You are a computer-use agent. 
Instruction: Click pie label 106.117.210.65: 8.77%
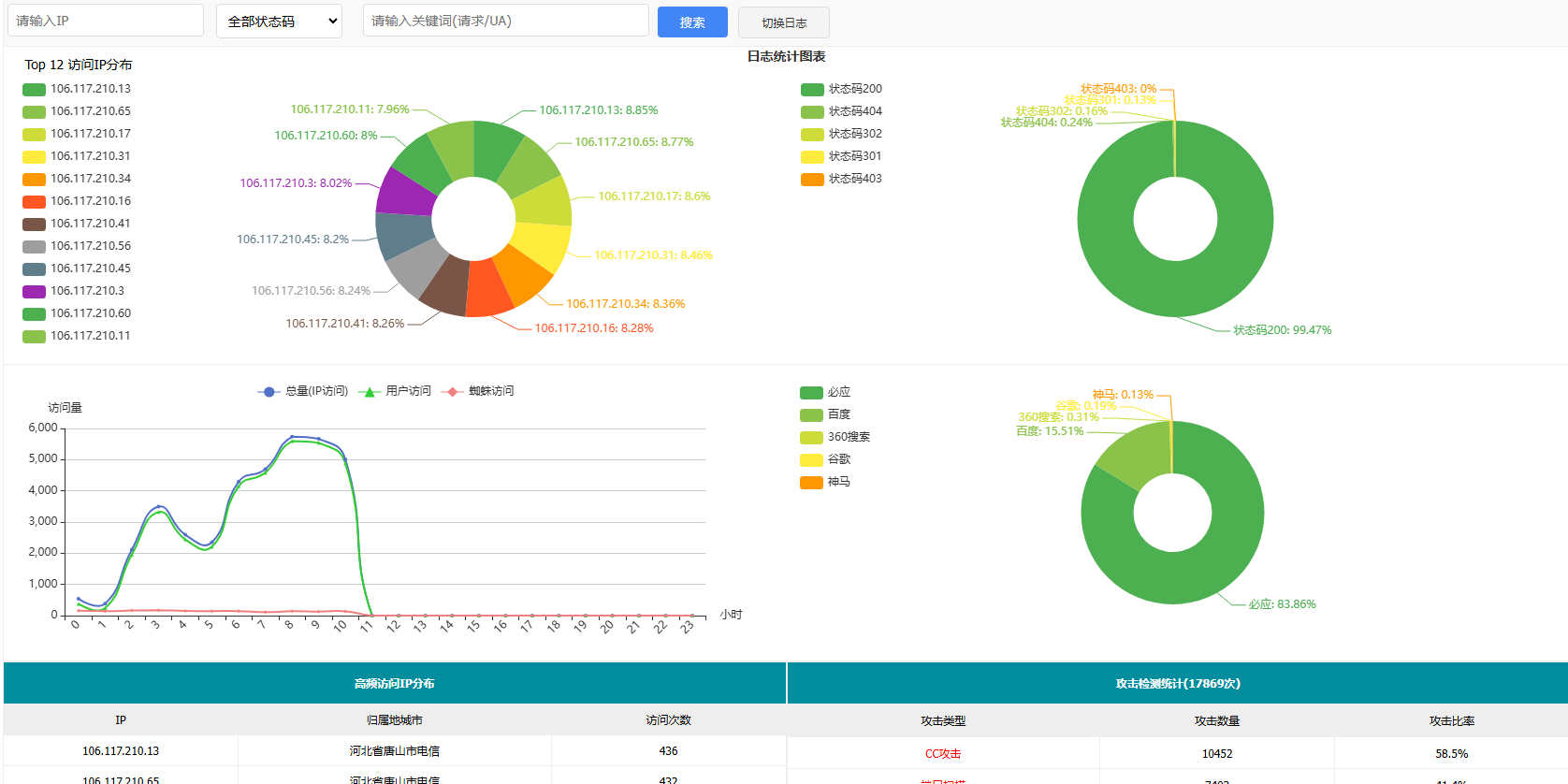tap(633, 142)
